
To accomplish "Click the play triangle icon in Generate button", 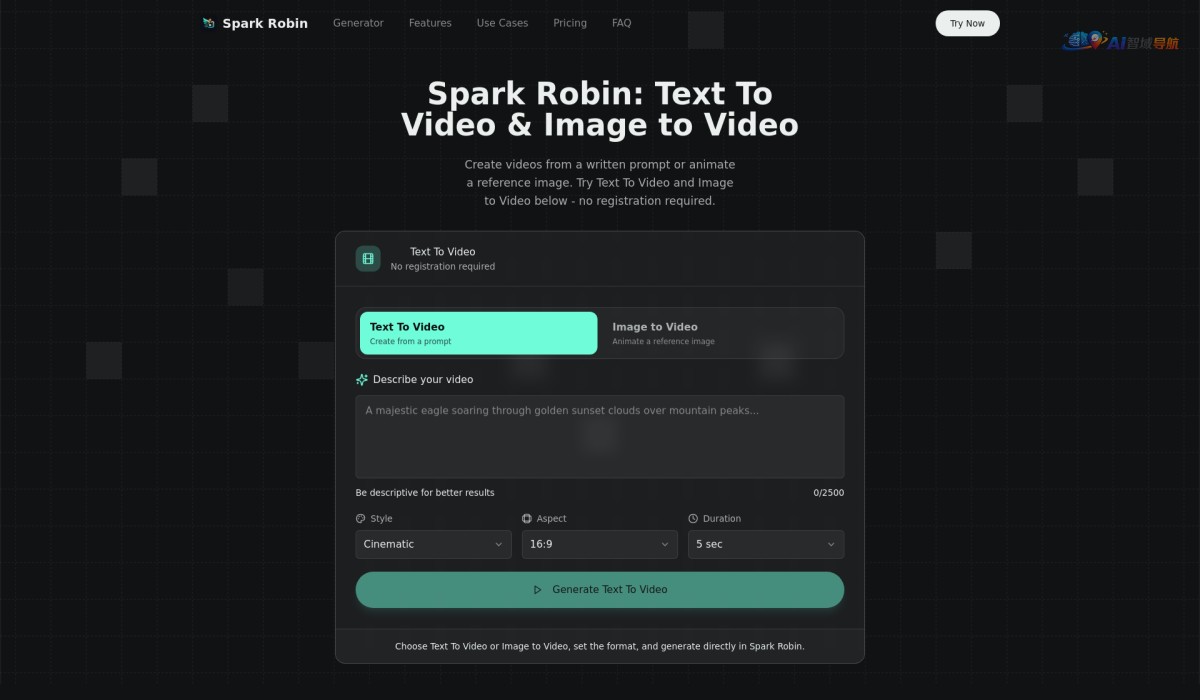I will pyautogui.click(x=538, y=590).
